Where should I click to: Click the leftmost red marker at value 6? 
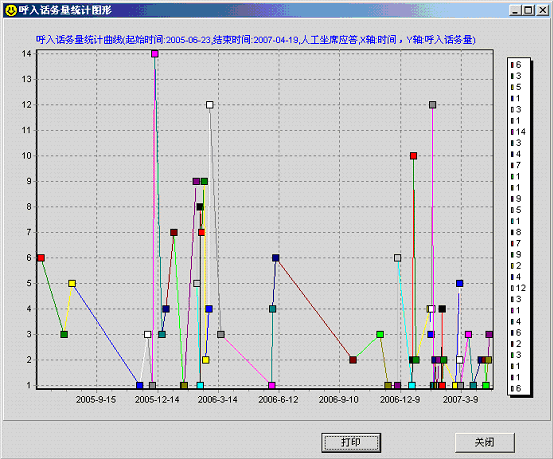click(x=41, y=258)
